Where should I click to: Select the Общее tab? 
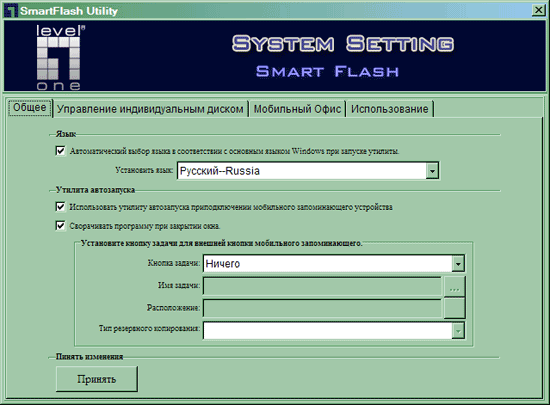(30, 107)
